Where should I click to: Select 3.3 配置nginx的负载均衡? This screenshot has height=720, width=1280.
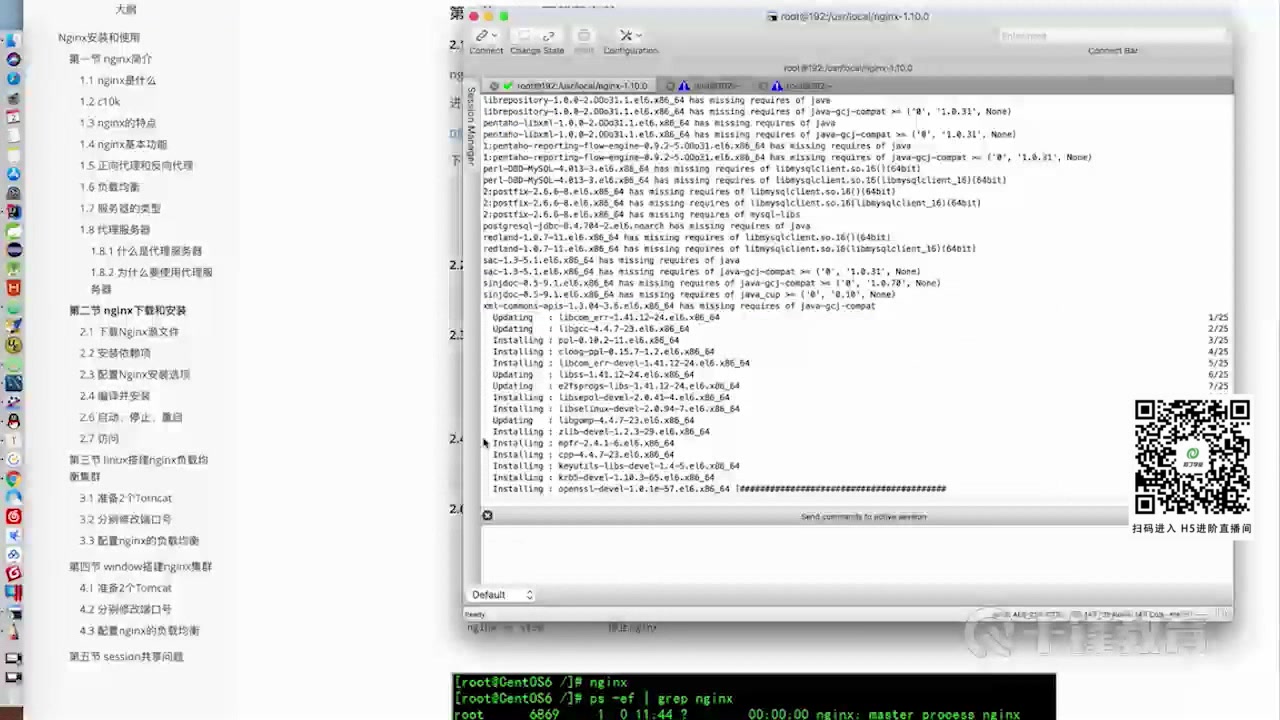coord(139,541)
